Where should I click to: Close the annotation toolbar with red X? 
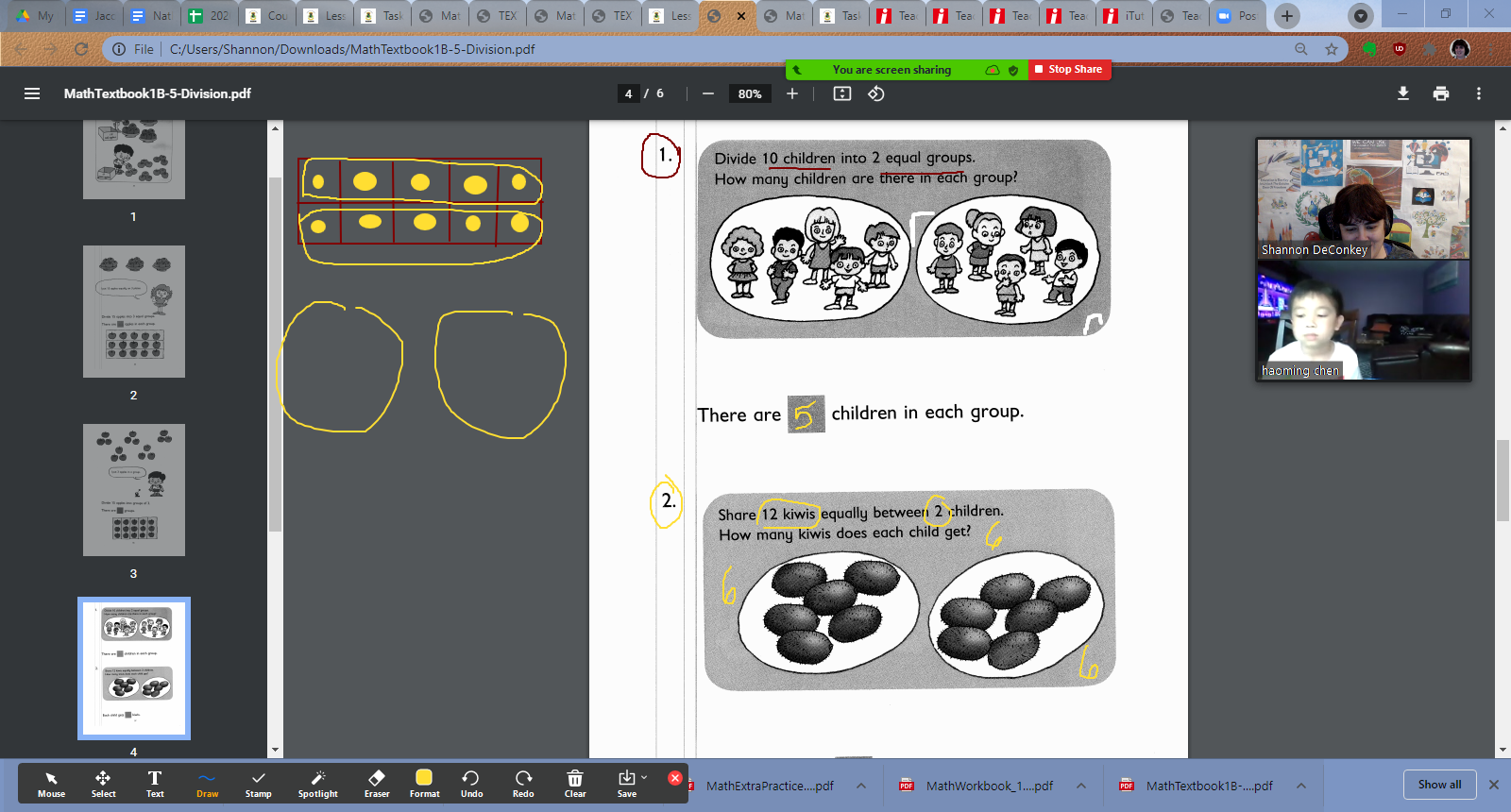coord(675,778)
